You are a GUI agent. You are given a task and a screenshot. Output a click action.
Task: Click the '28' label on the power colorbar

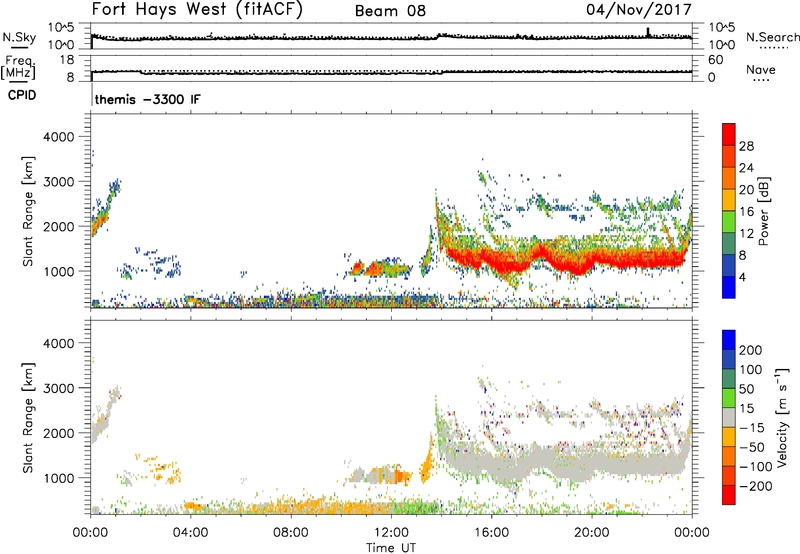point(746,146)
